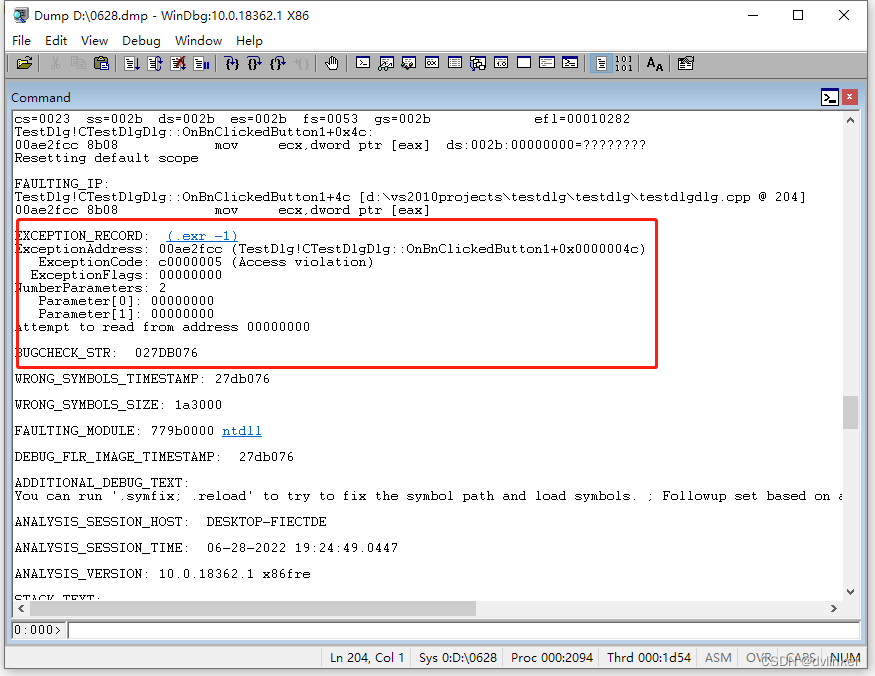
Task: Open the Disassembly window toolbar icon
Action: coord(501,63)
